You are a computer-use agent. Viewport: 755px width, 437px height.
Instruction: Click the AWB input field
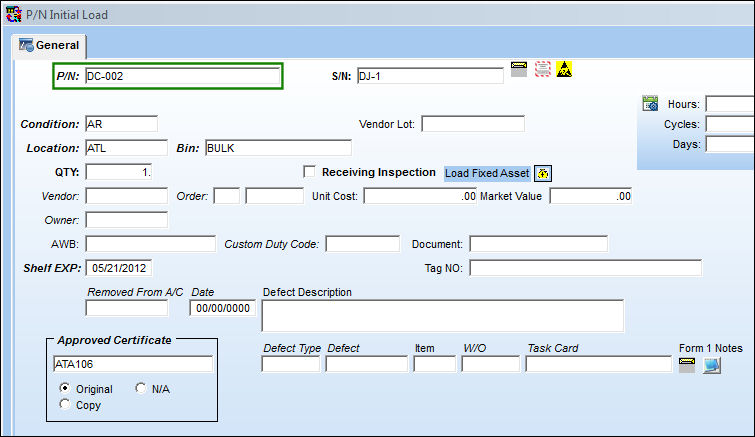click(x=151, y=244)
